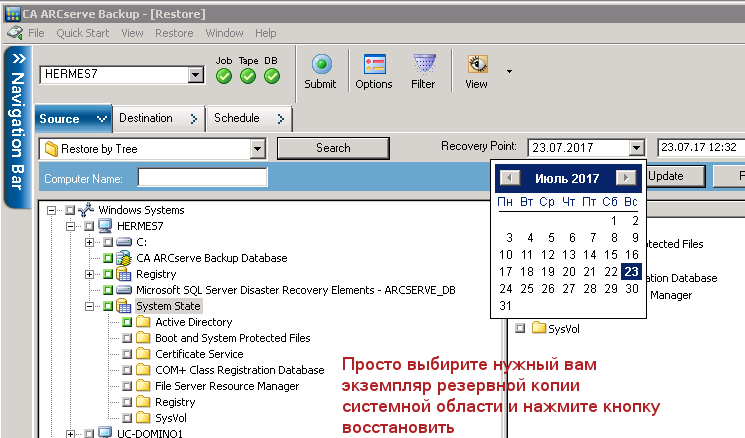Click the File Server Resource Manager folder icon
Viewport: 745px width, 438px height.
tap(143, 386)
